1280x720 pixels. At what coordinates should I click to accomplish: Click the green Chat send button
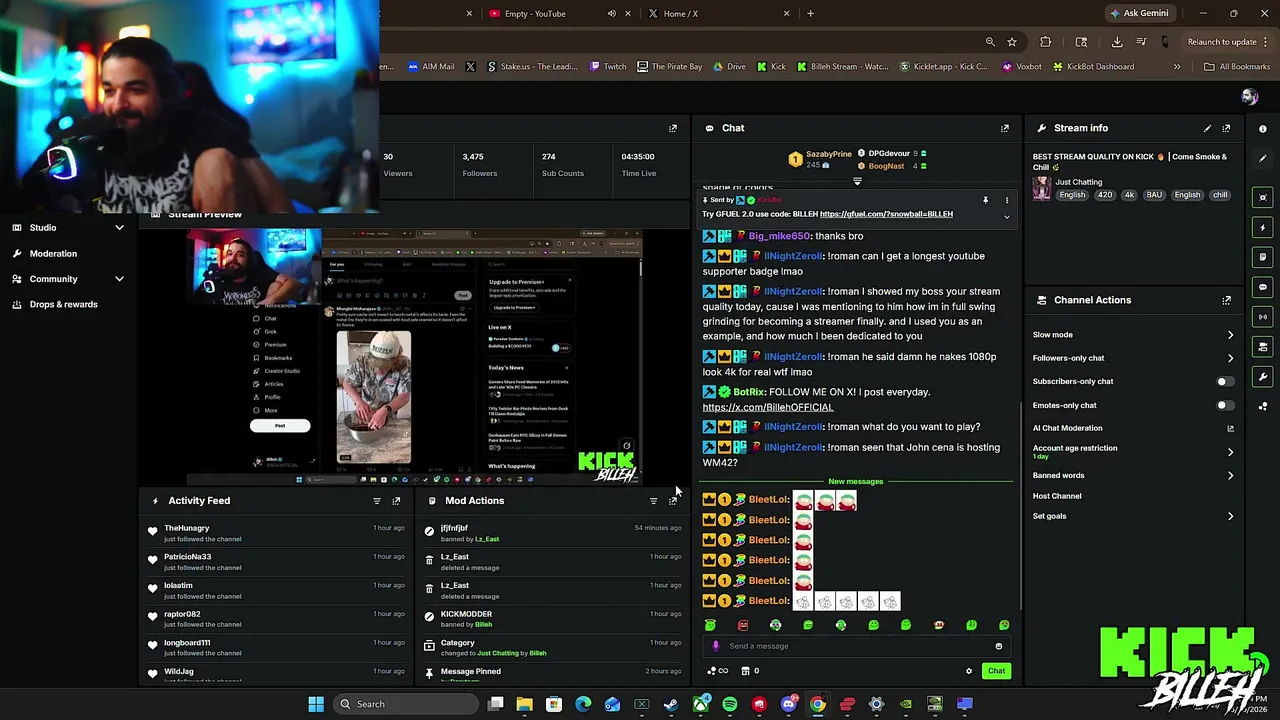click(996, 671)
